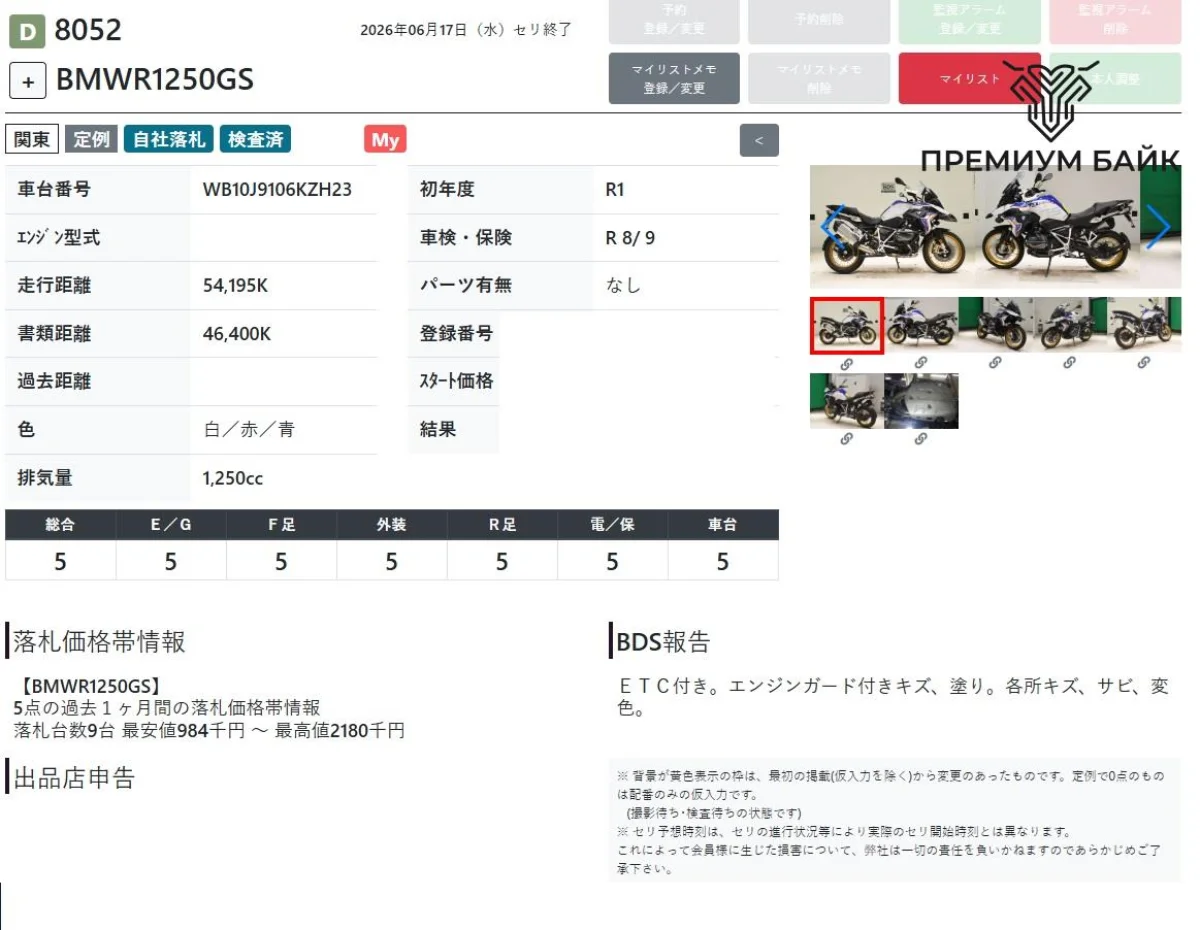Click the color value 白/赤/青
This screenshot has height=930, width=1200.
click(249, 430)
